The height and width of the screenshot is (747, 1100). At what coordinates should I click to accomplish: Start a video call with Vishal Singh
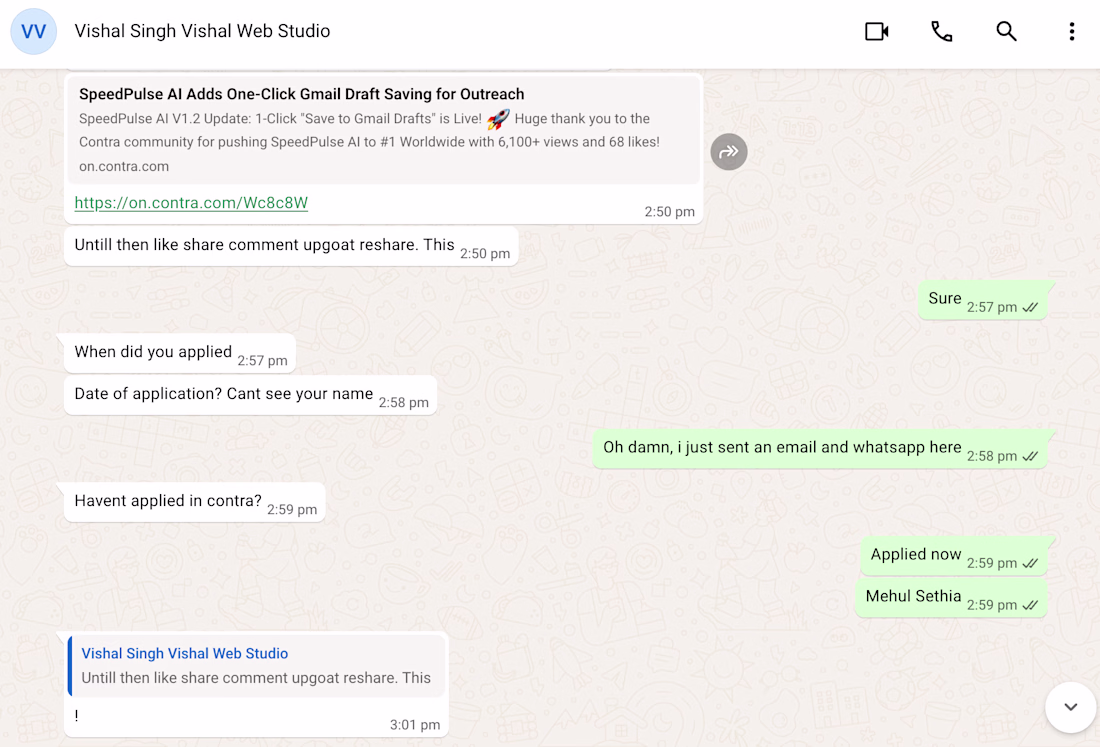[876, 32]
